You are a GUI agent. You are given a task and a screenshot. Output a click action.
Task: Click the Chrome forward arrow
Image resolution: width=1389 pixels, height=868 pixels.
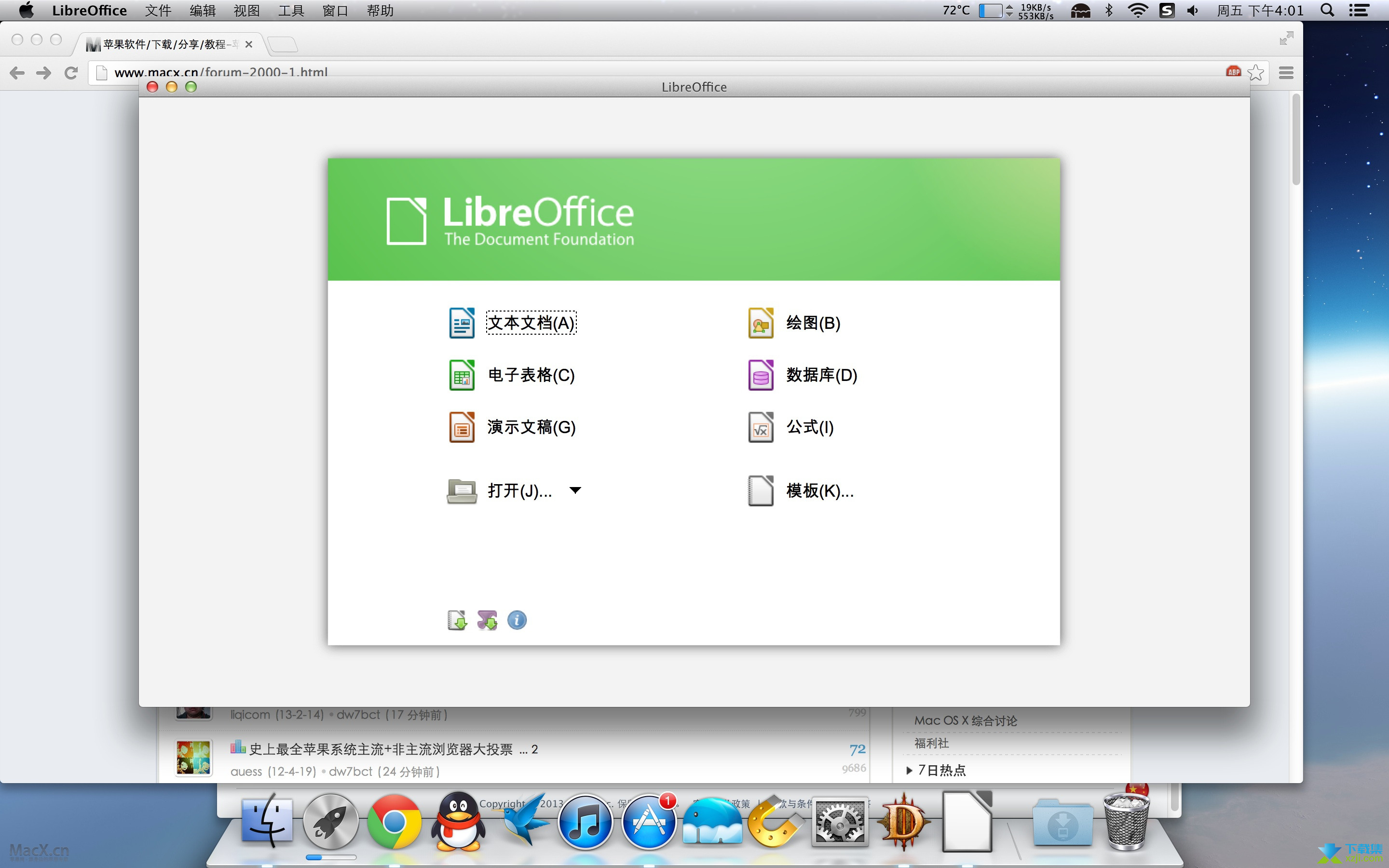(43, 73)
